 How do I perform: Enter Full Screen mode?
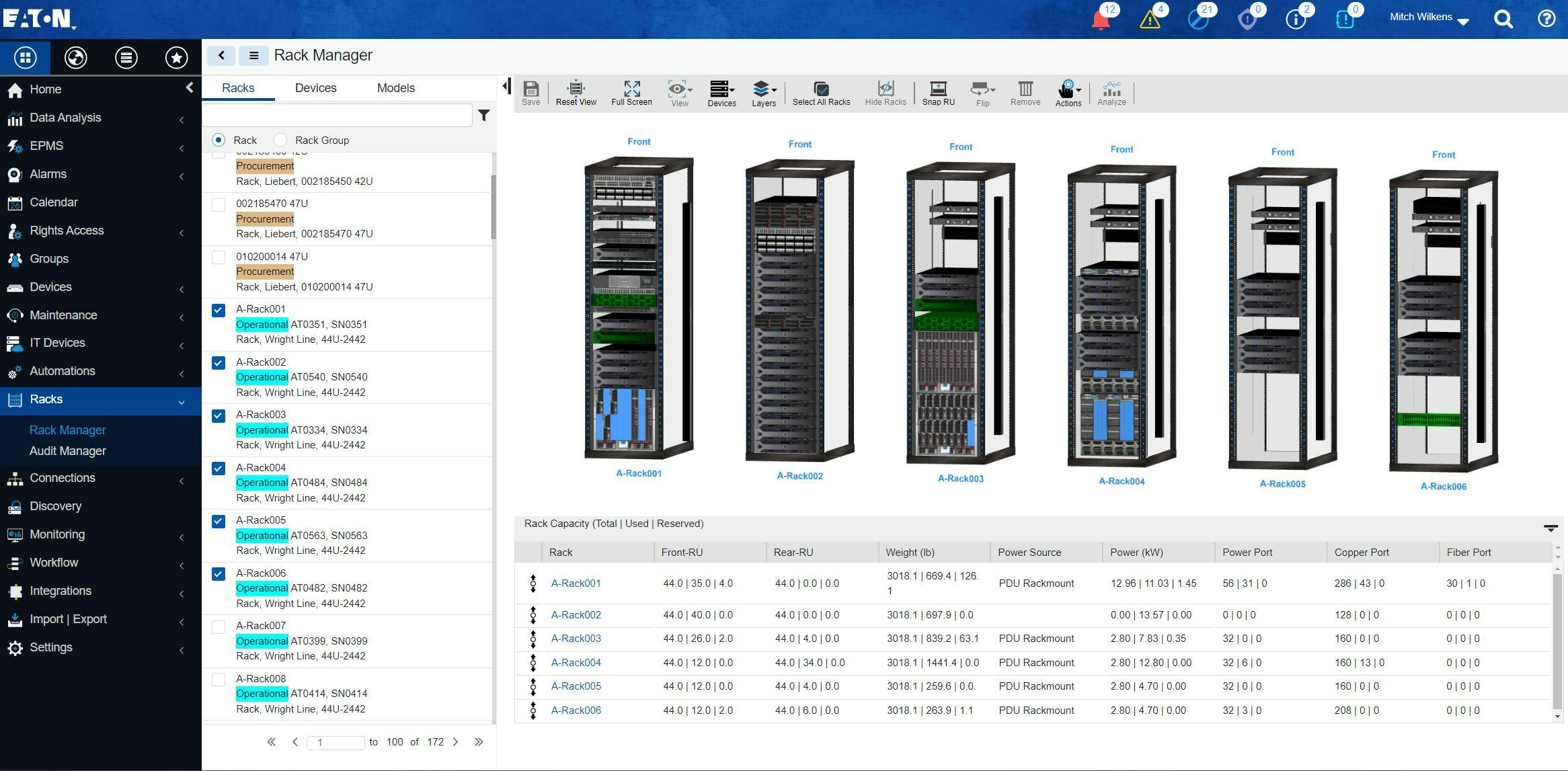click(x=631, y=93)
